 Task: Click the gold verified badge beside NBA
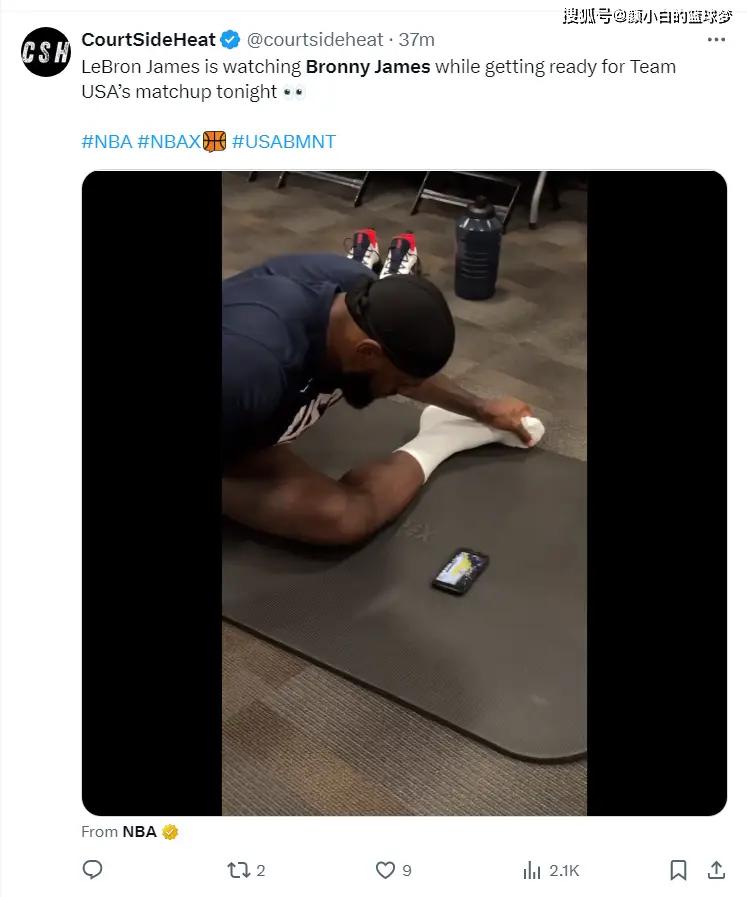170,832
